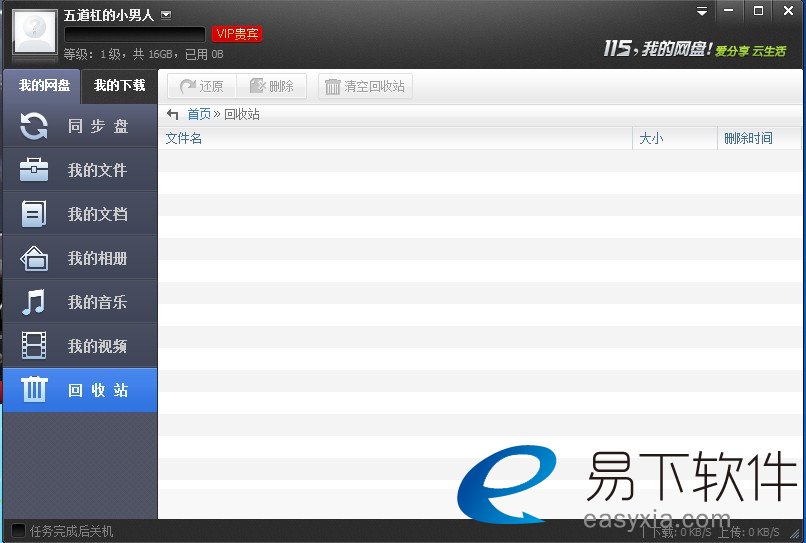Screen dimensions: 806x543
Task: Open 我的文档 document icon
Action: [x=34, y=214]
